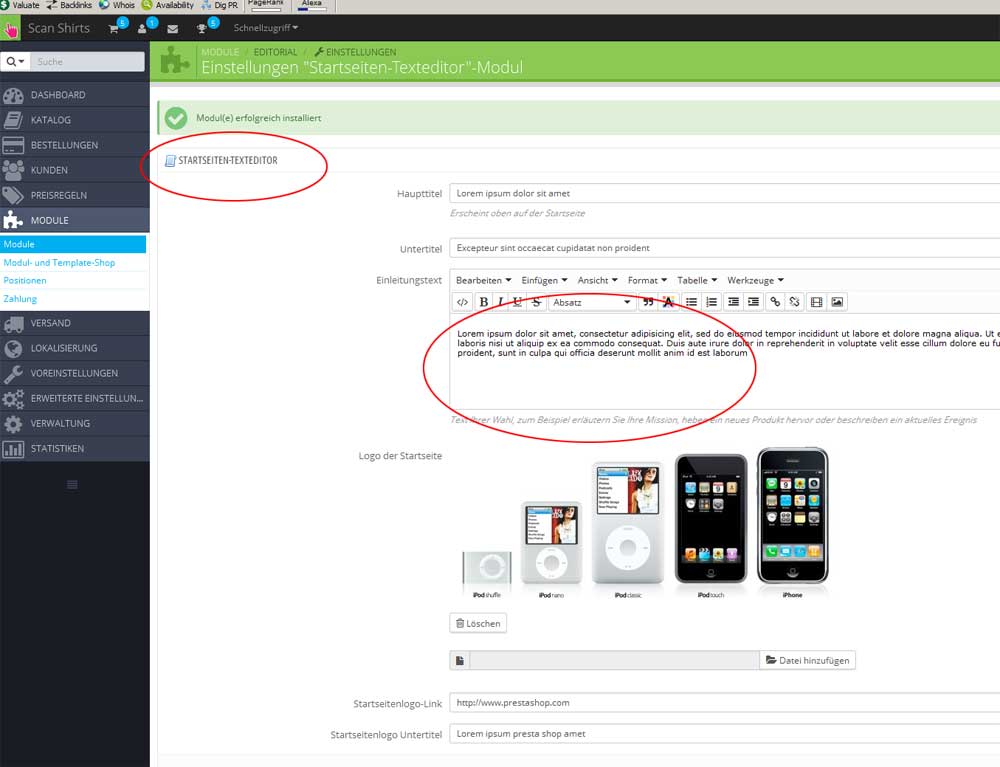The width and height of the screenshot is (1000, 767).
Task: Click the source code icon in editor
Action: (x=462, y=302)
